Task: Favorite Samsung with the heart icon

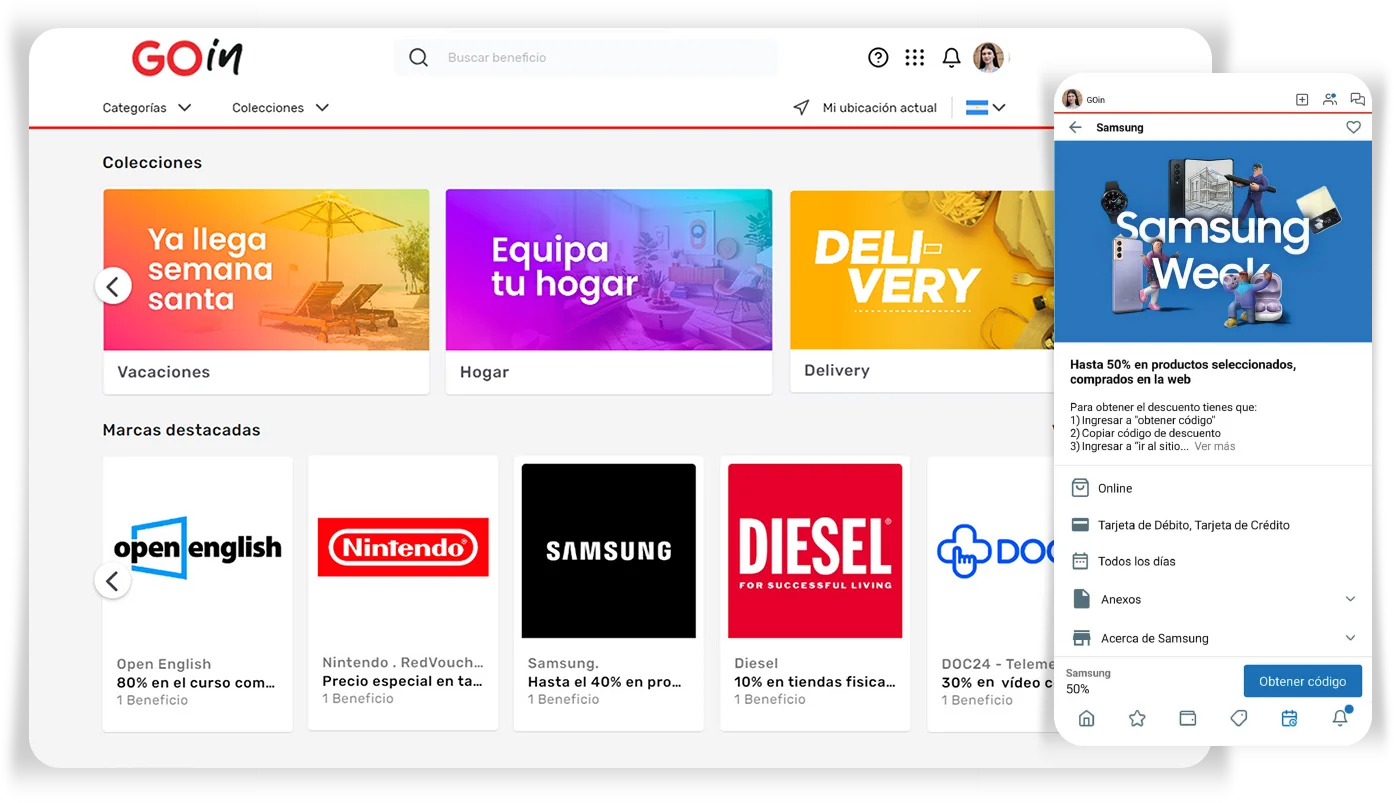Action: [x=1353, y=128]
